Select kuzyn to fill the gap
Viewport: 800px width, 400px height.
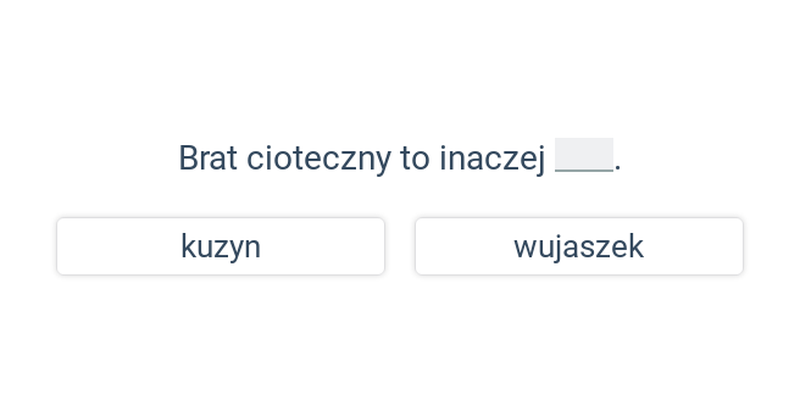pos(220,246)
